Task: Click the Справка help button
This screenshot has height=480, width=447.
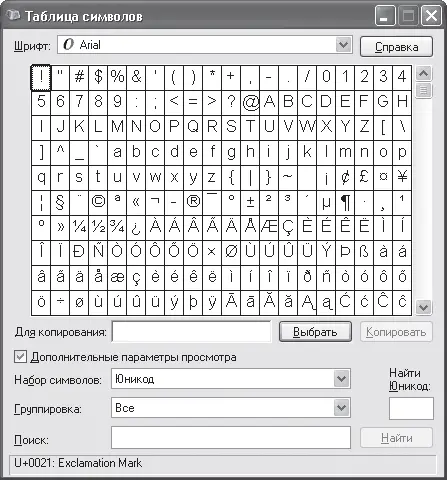Action: (396, 47)
